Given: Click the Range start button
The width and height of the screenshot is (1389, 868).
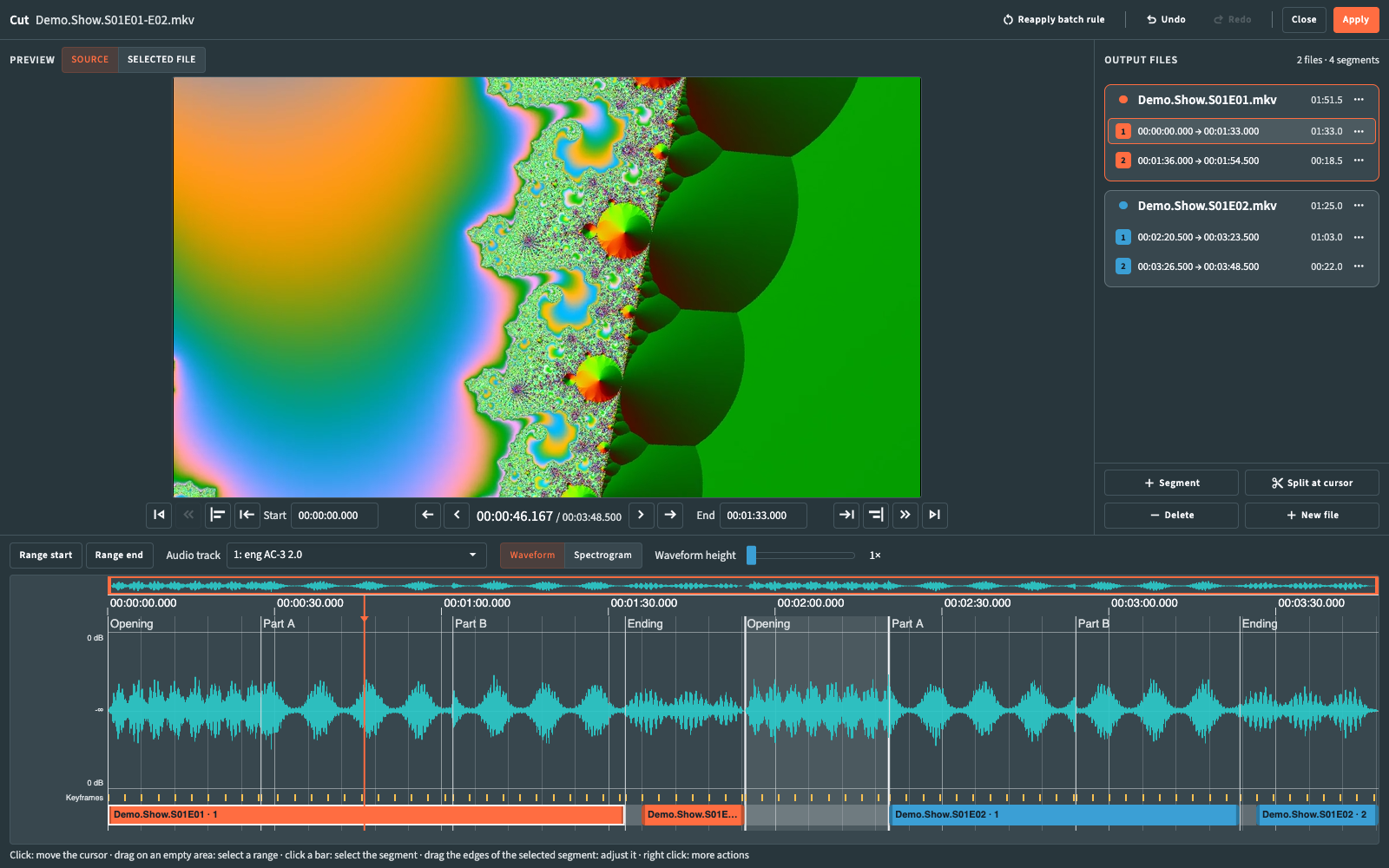Looking at the screenshot, I should (46, 556).
